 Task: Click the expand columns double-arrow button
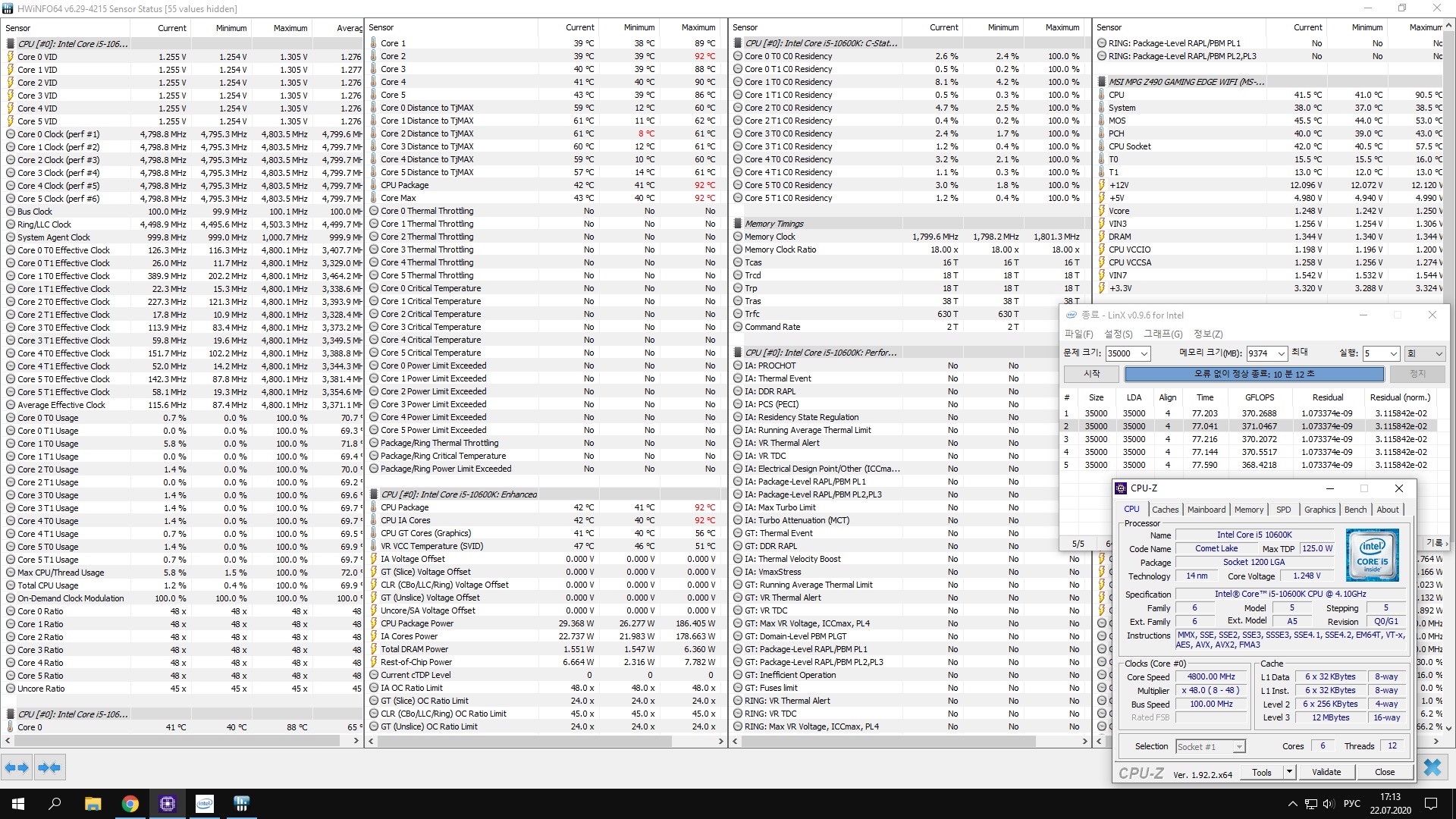click(17, 767)
